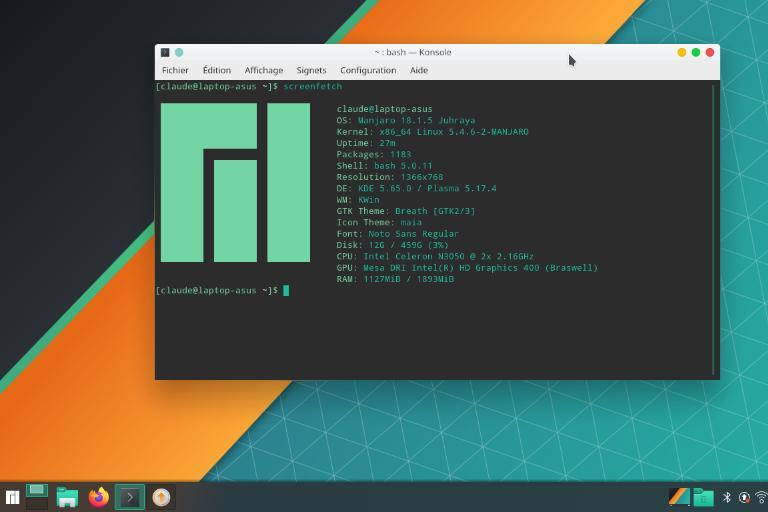Open the Affichage menu
The image size is (768, 512).
[x=264, y=70]
